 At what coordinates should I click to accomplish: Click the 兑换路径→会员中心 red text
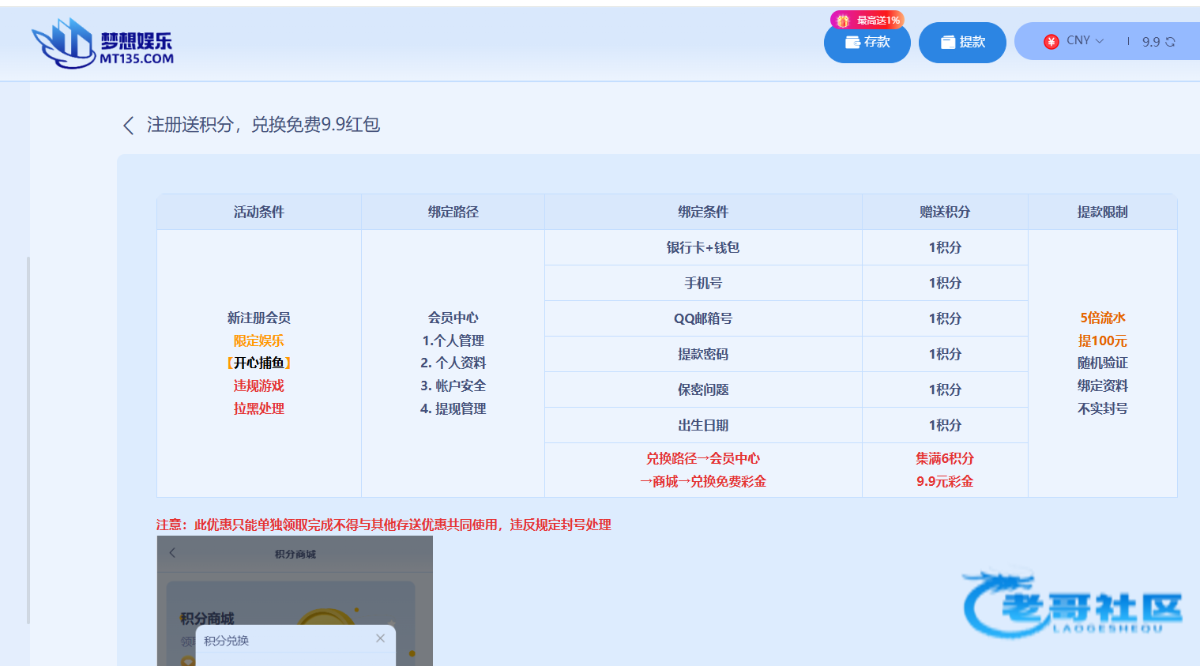click(703, 459)
